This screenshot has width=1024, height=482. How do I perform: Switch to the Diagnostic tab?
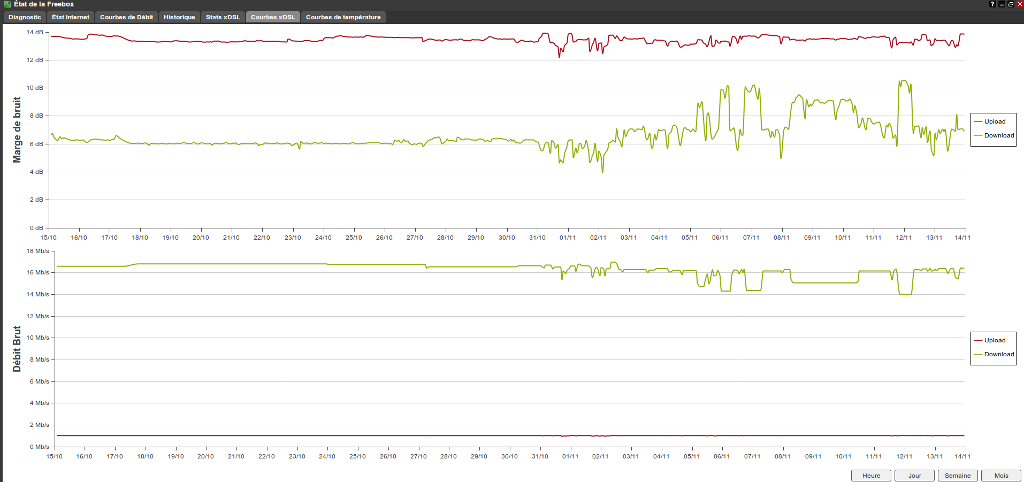25,17
